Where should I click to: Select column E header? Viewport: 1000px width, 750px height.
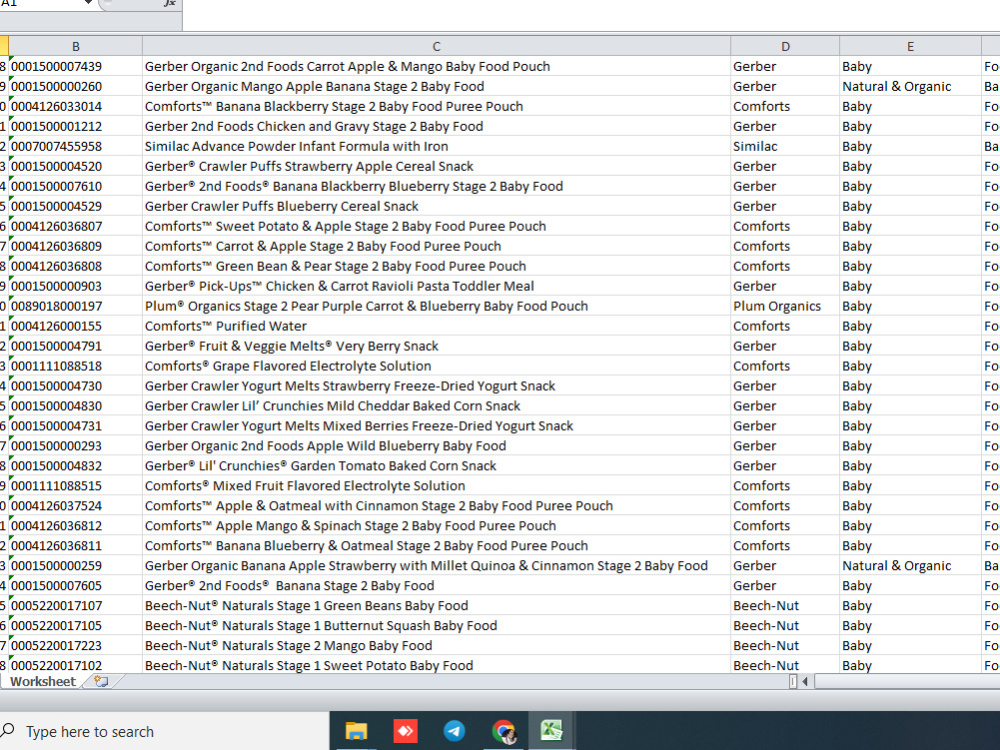[x=910, y=46]
